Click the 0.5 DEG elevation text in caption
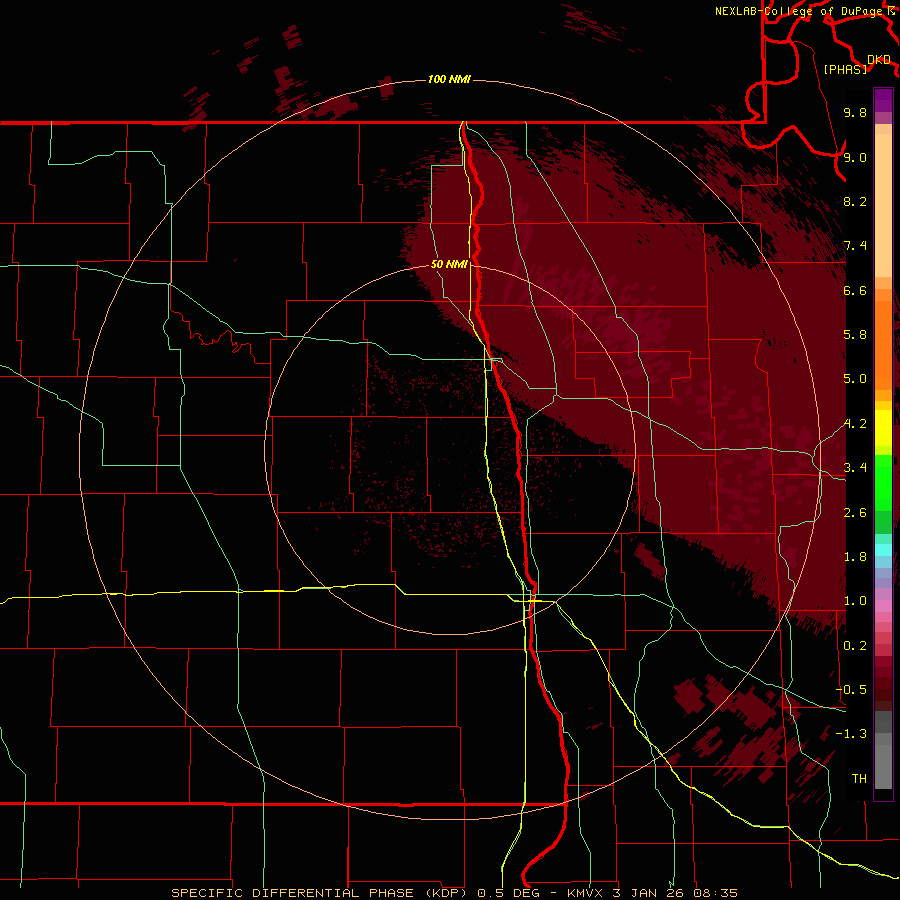This screenshot has height=900, width=900. pyautogui.click(x=511, y=893)
